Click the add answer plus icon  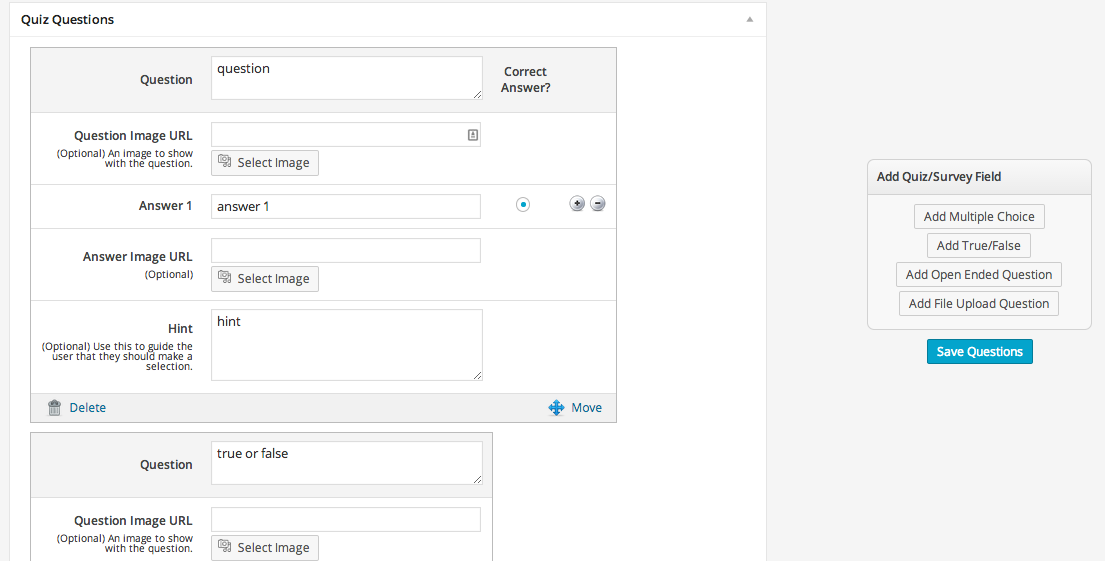[576, 204]
